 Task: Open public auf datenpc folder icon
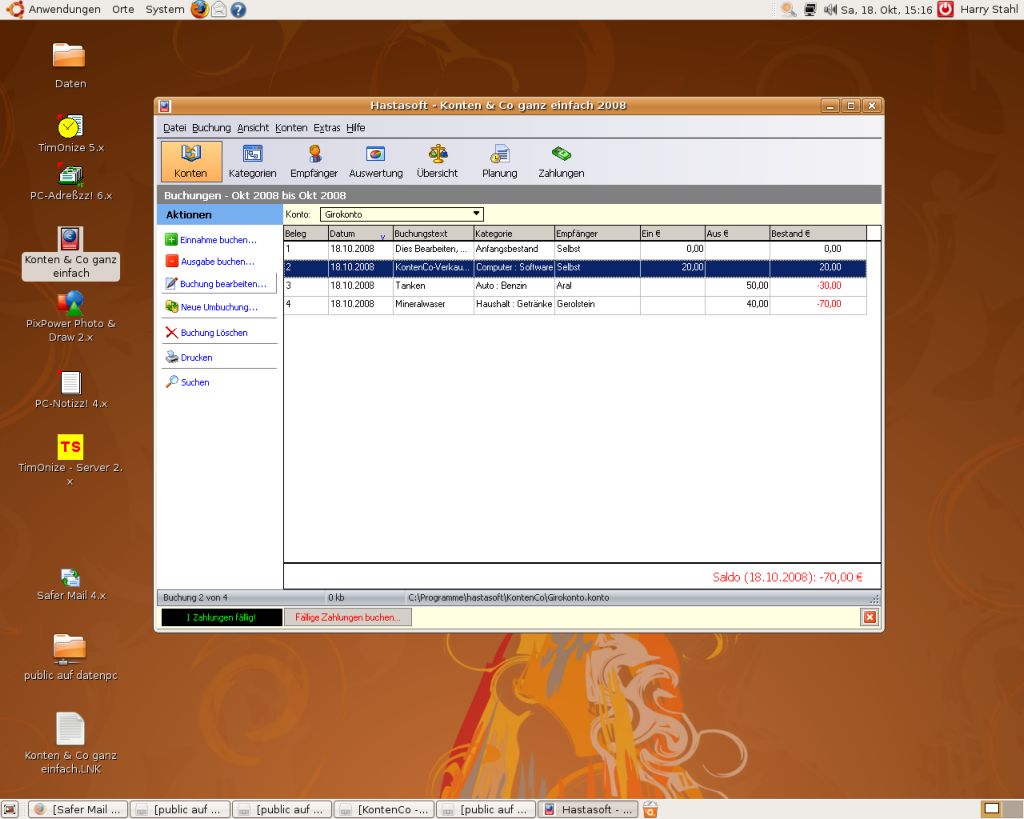coord(71,658)
